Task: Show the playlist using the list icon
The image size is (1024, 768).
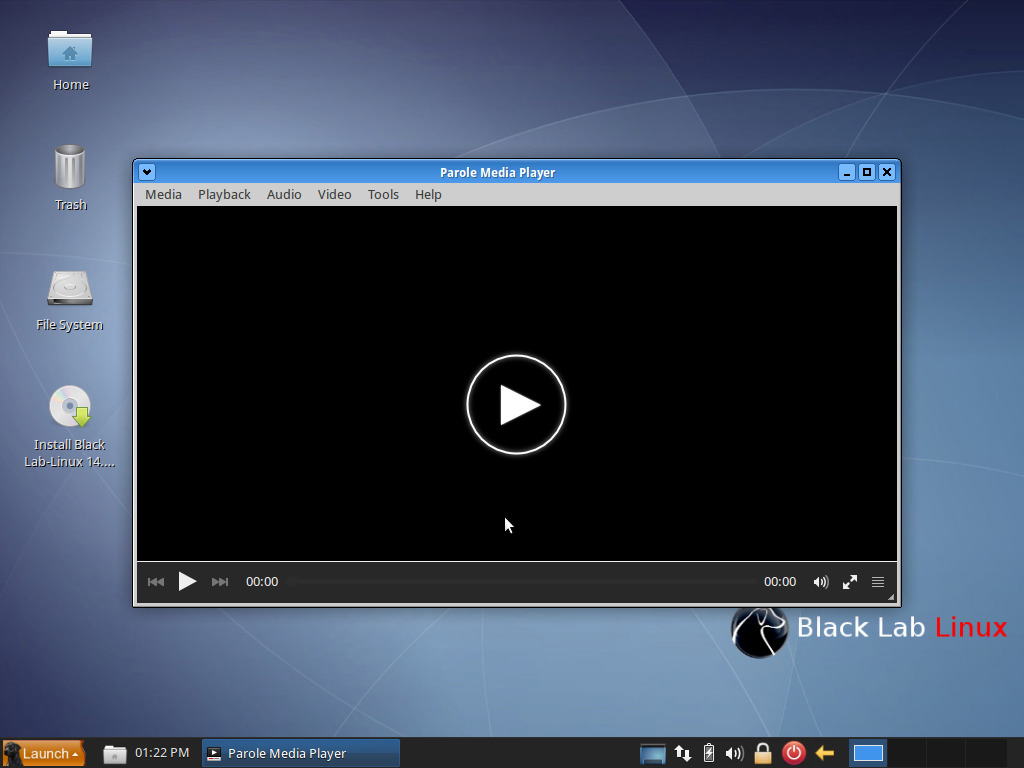Action: click(x=878, y=581)
